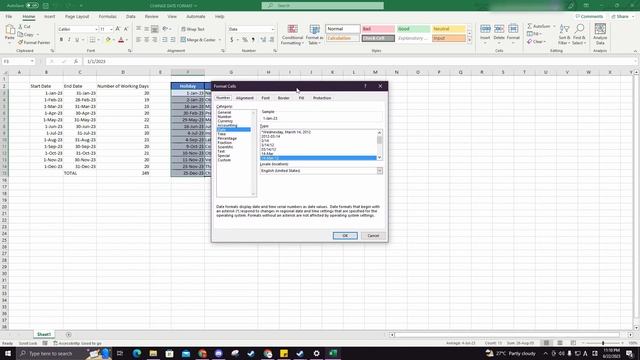Screen dimensions: 640x360
Task: Click Cancel in Format Cells dialog
Action: pos(373,236)
